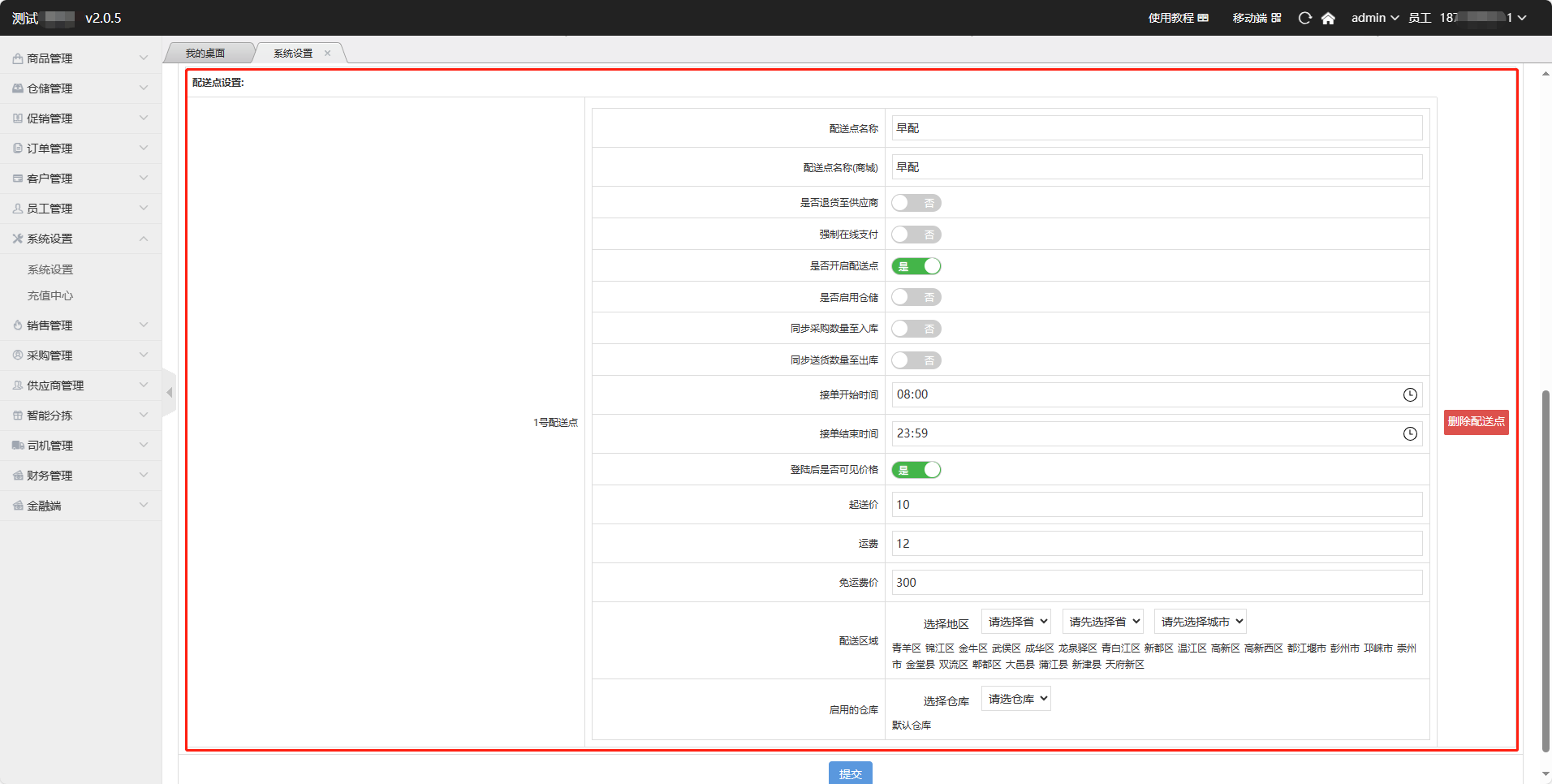Close the 系统设置 tab

(328, 54)
